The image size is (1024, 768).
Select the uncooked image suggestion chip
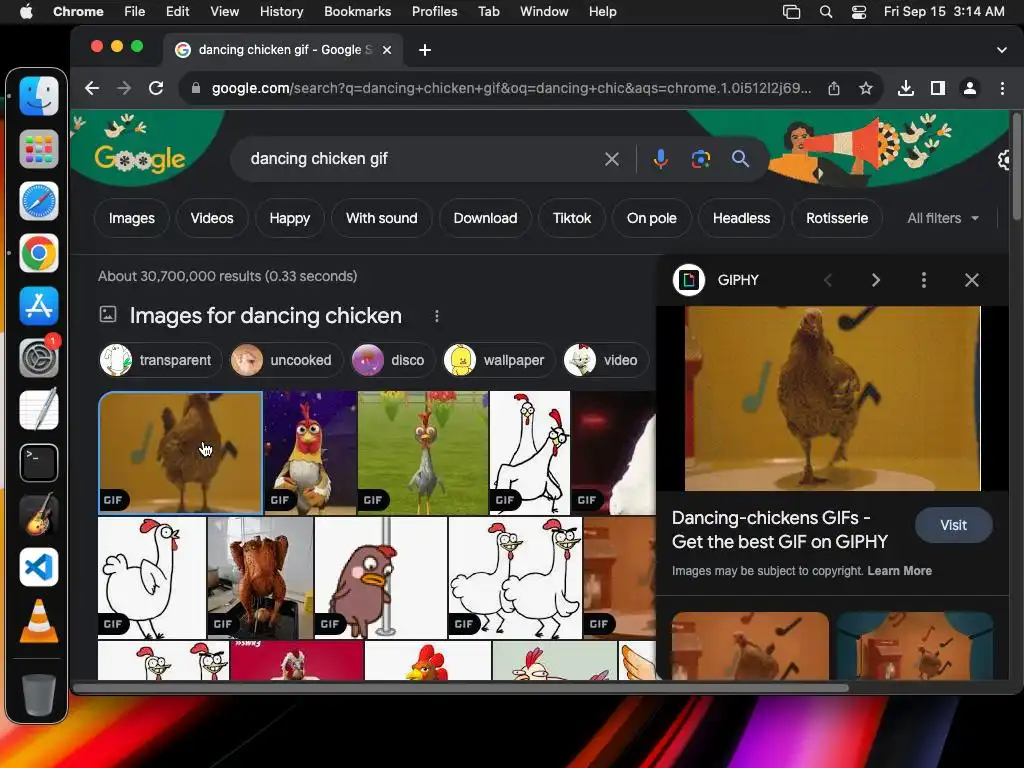pos(285,360)
